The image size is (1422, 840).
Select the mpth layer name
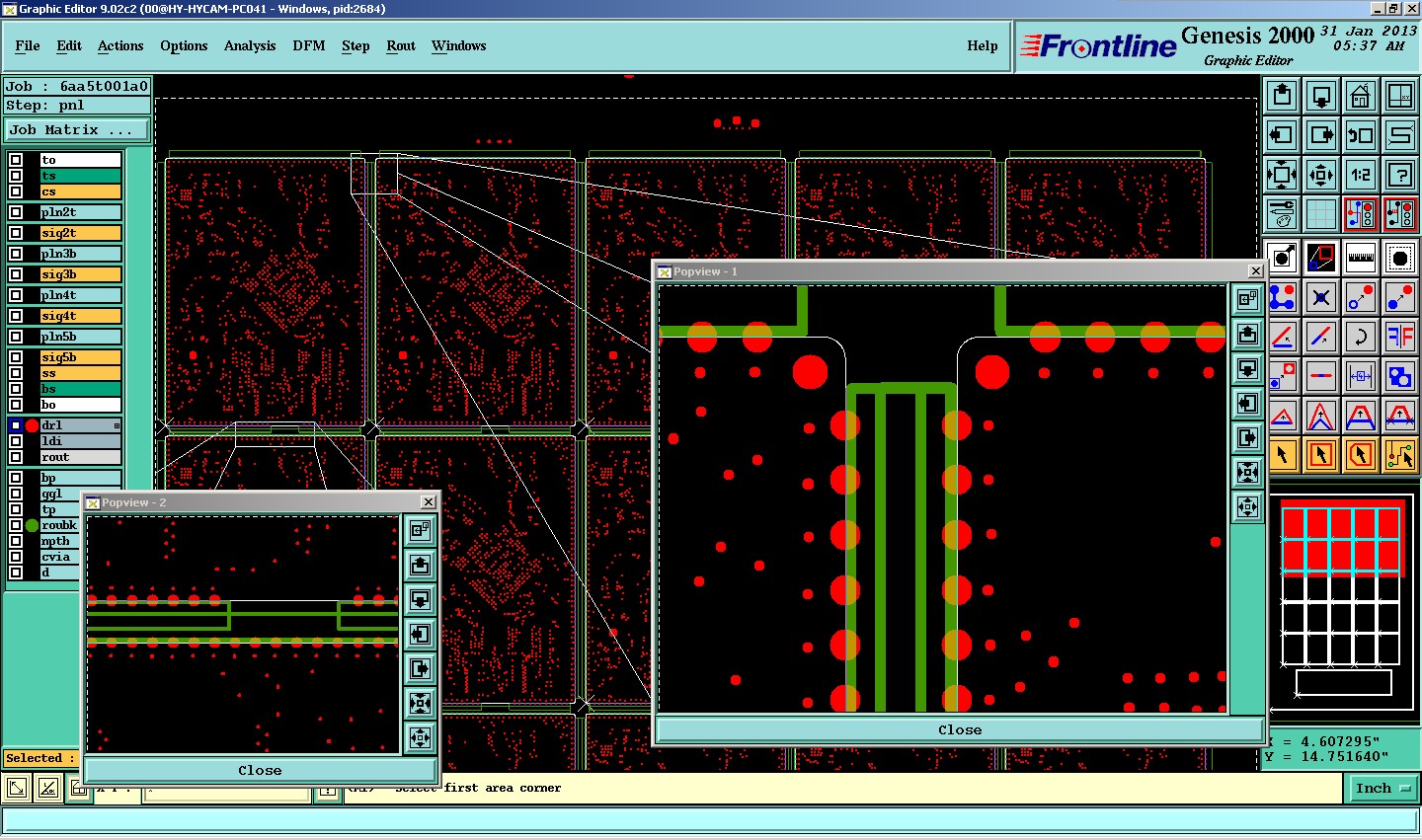point(59,541)
